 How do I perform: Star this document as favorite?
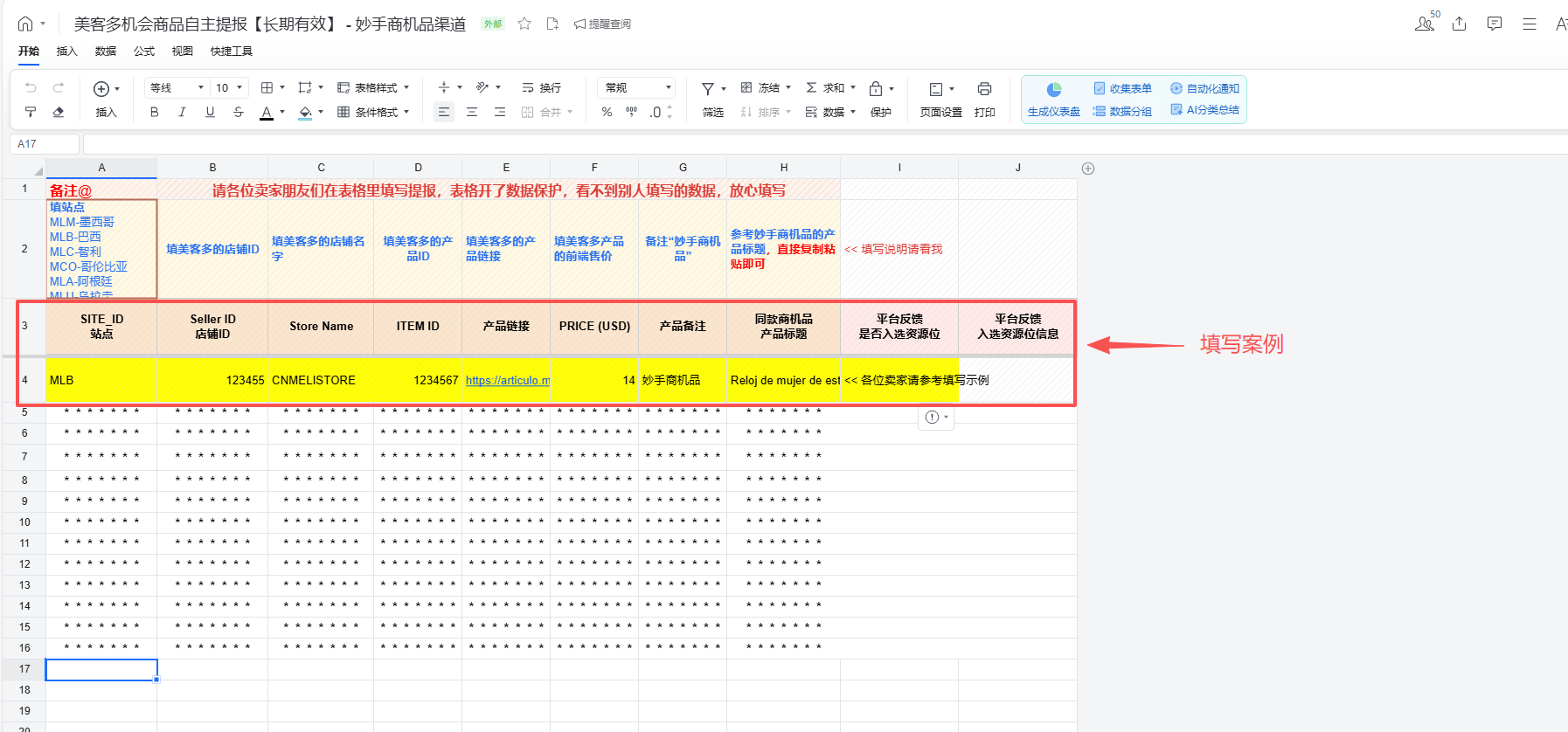coord(524,24)
